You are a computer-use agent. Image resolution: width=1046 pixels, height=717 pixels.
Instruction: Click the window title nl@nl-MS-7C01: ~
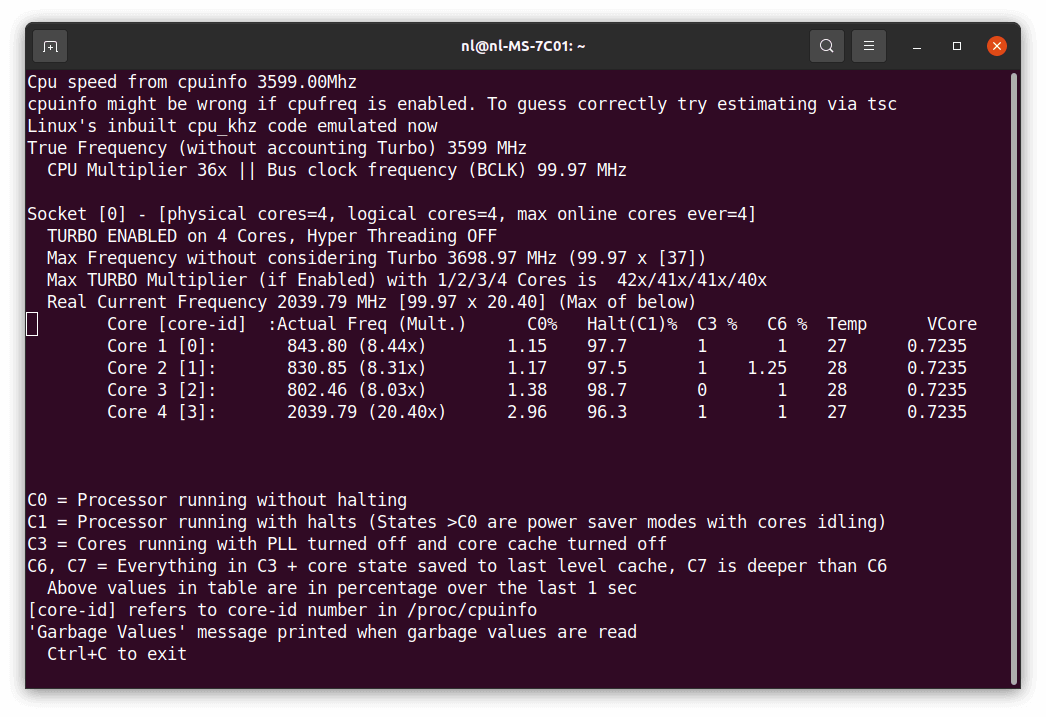tap(523, 46)
